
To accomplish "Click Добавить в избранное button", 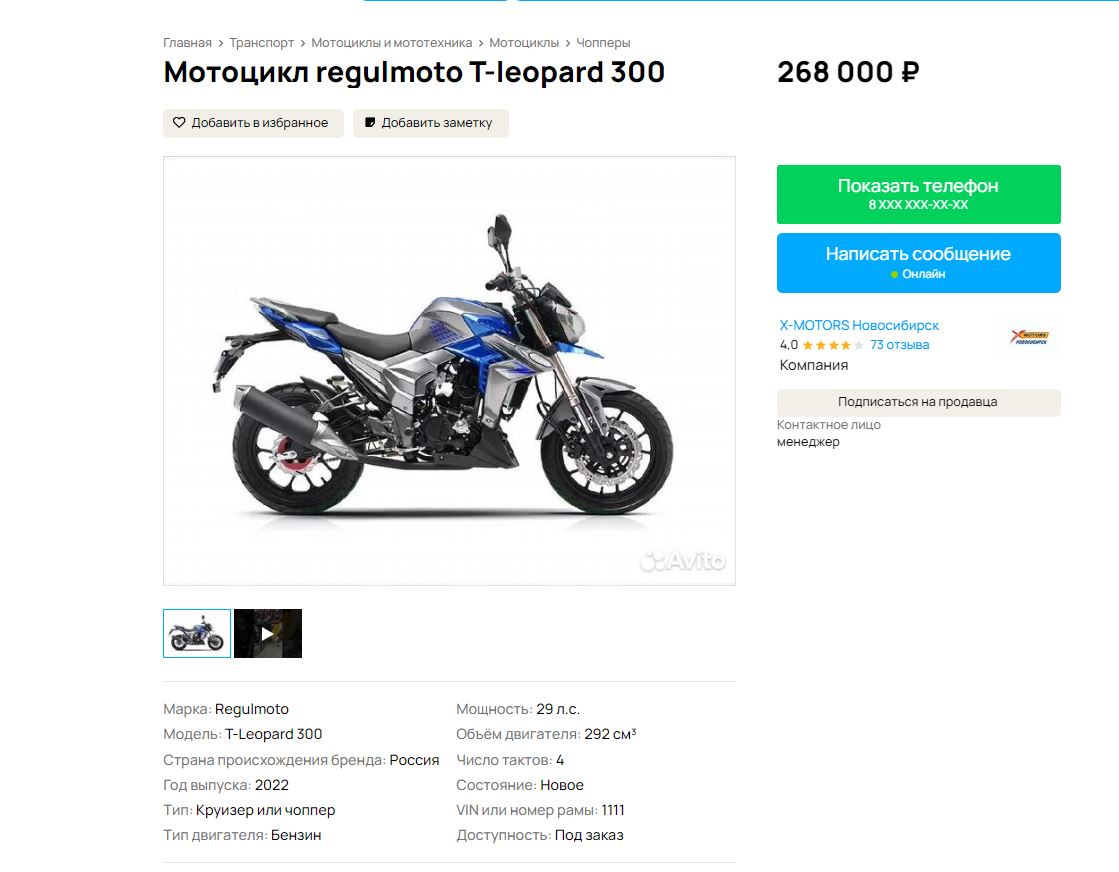I will [253, 123].
